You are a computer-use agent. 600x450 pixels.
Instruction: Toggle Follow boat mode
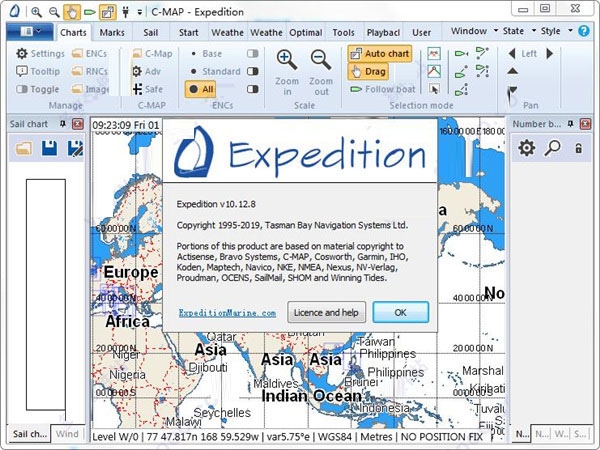[382, 89]
